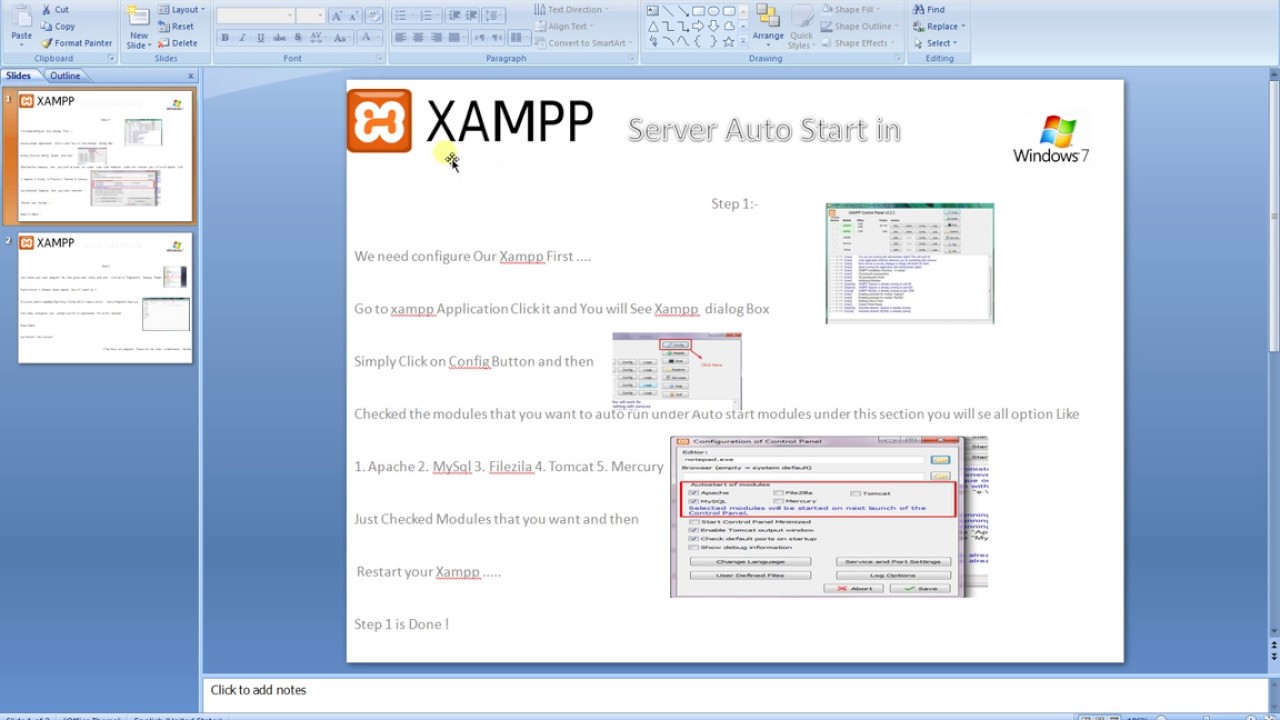The height and width of the screenshot is (720, 1280).
Task: Expand the shapes gallery More button
Action: [743, 42]
